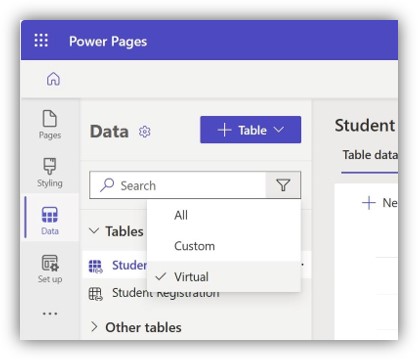Open the app launcher waffle icon

(41, 40)
